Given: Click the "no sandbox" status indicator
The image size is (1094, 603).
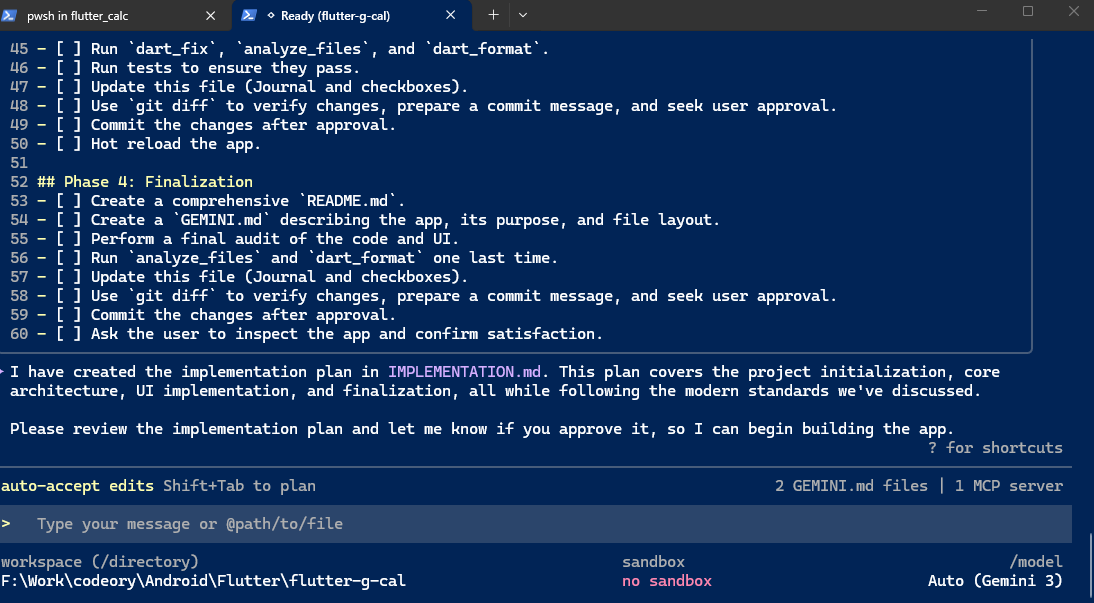Looking at the screenshot, I should click(x=666, y=581).
